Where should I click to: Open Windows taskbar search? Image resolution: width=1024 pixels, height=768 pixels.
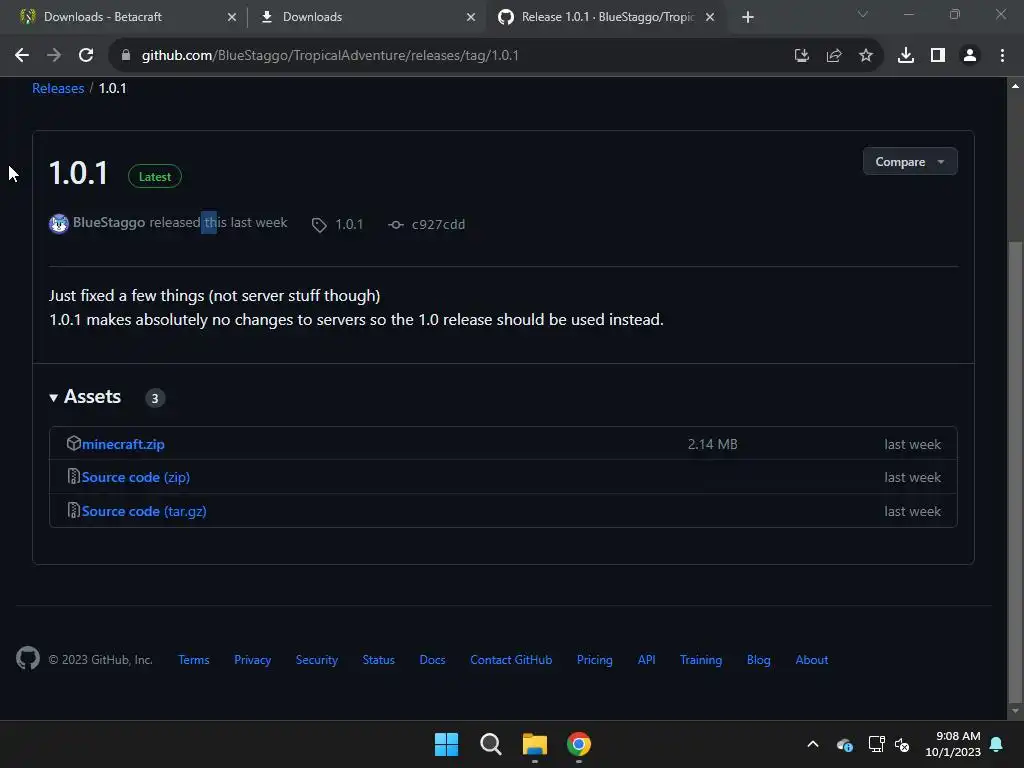pos(490,744)
